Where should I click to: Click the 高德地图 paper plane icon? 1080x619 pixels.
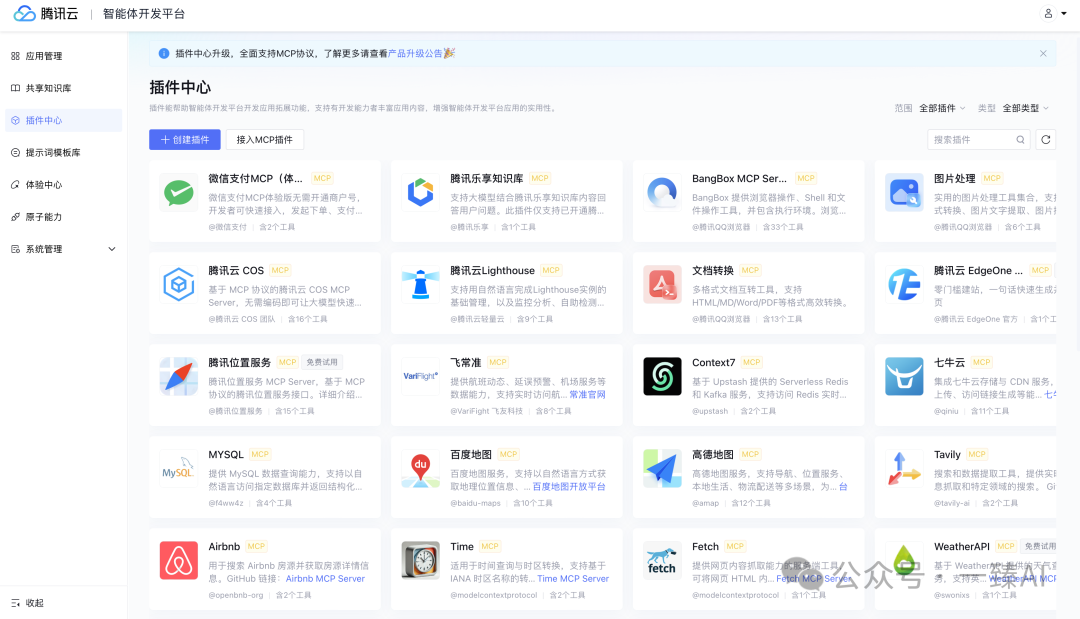(662, 469)
